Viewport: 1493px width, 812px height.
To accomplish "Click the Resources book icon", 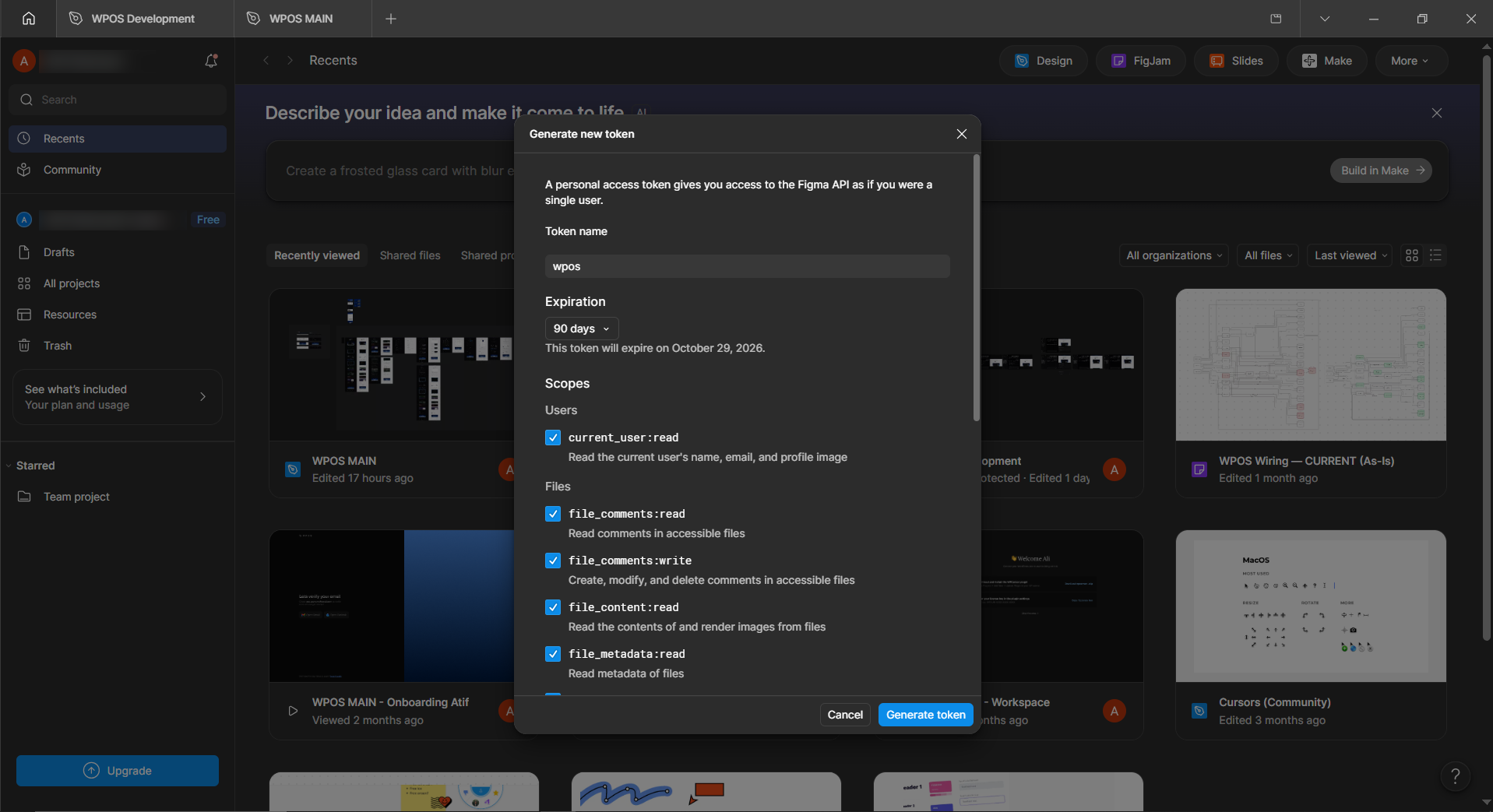I will click(x=24, y=315).
